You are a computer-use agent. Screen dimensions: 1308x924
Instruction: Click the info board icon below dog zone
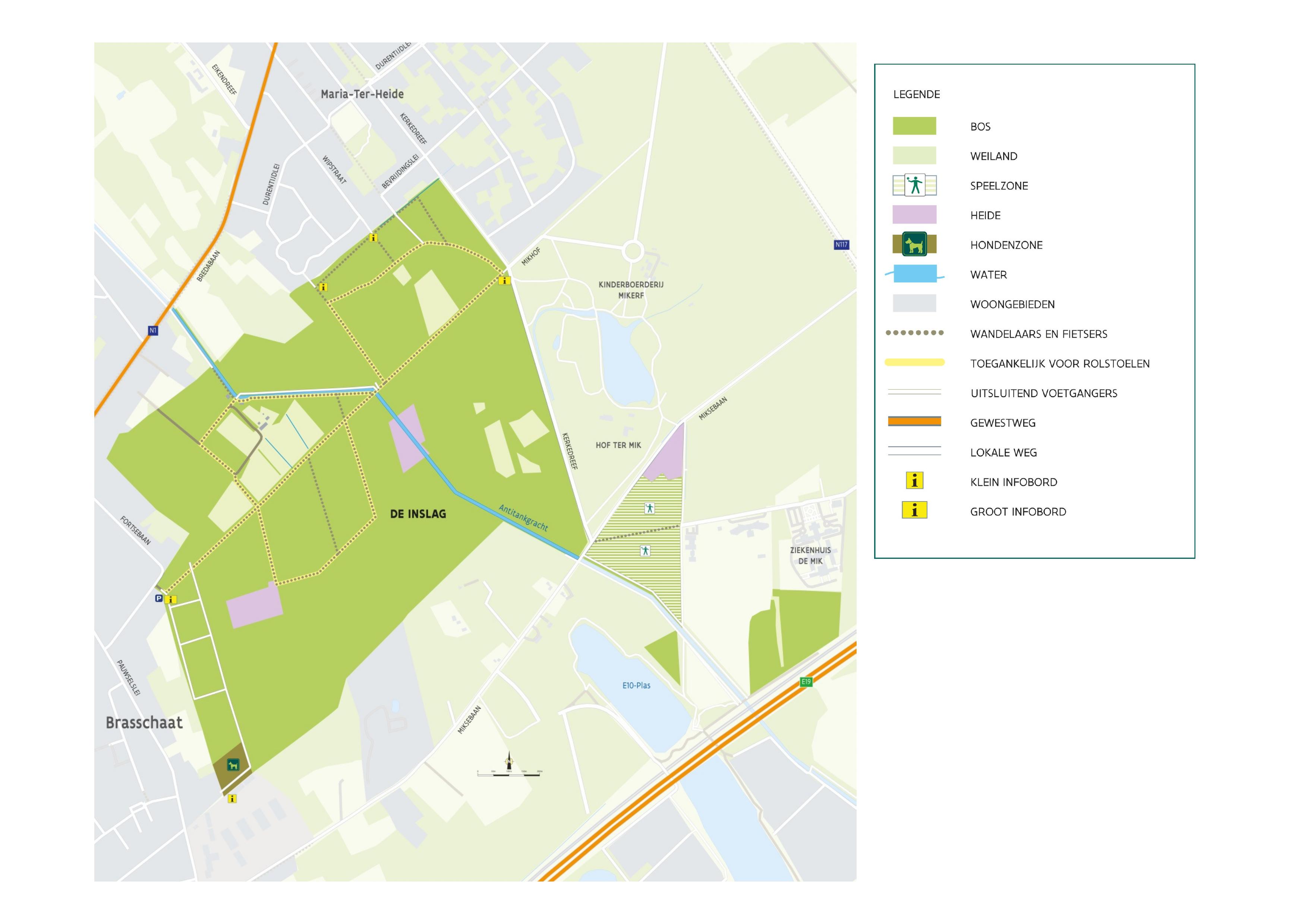point(232,799)
